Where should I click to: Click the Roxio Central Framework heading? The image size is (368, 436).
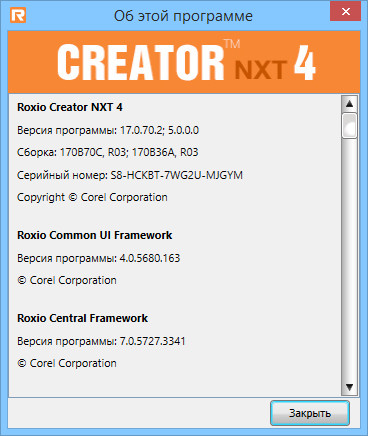[82, 318]
